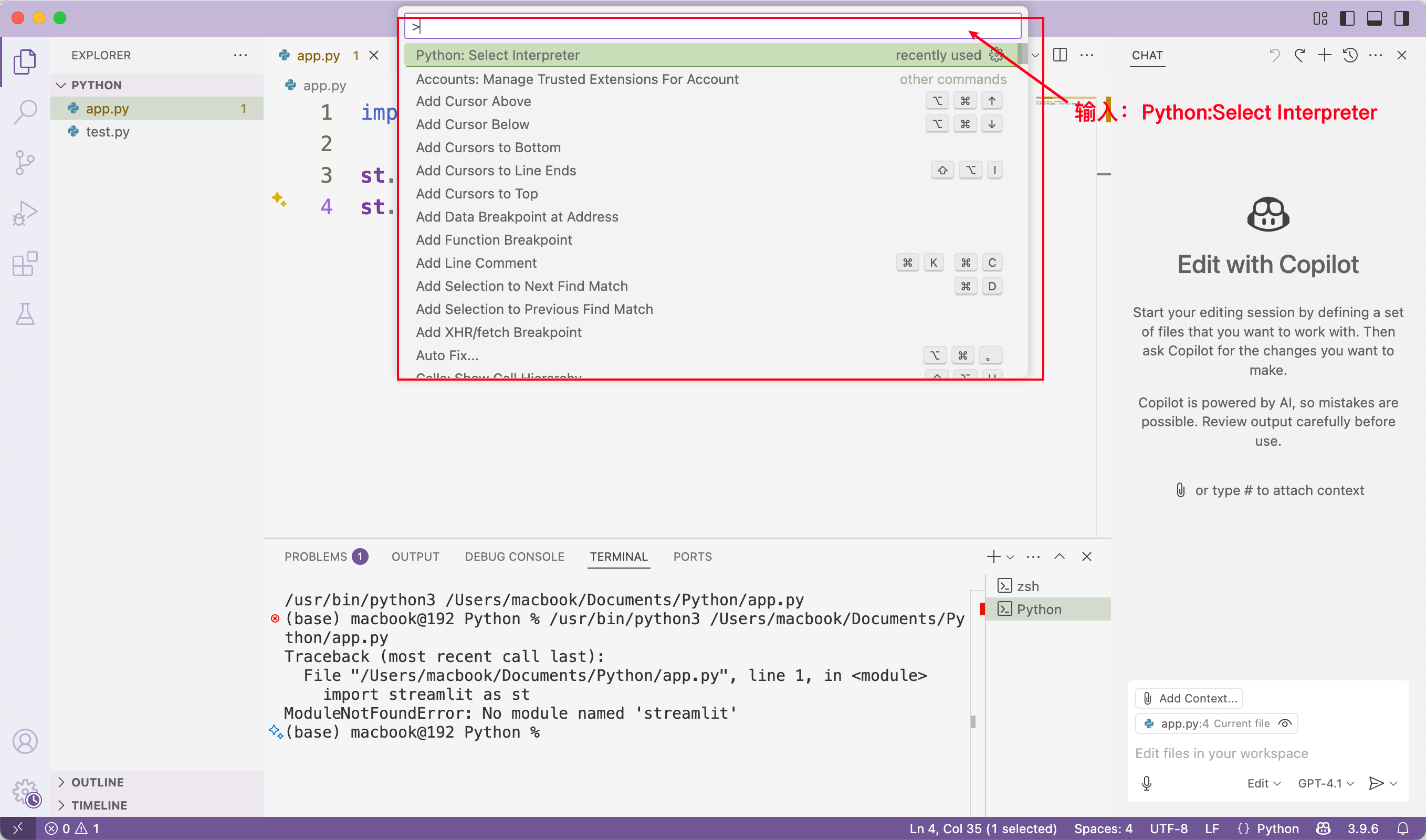Open the Source Control view

tap(25, 162)
